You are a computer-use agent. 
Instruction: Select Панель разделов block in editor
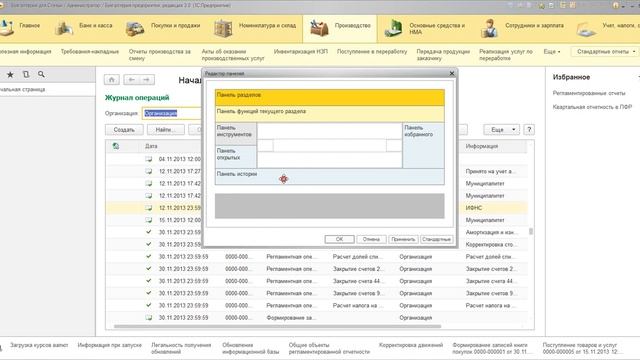click(x=330, y=98)
